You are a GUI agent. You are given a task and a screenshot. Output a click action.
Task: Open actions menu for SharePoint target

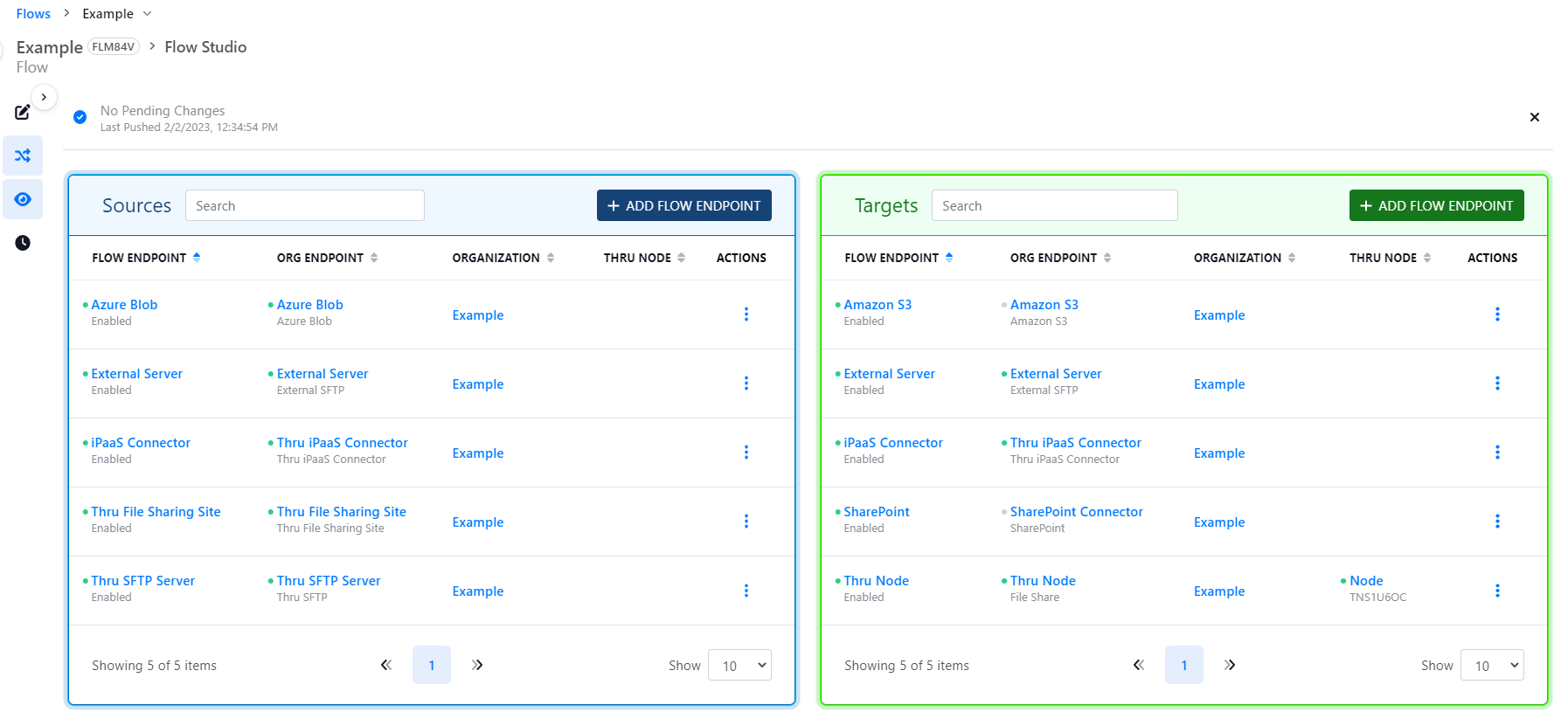(1496, 522)
